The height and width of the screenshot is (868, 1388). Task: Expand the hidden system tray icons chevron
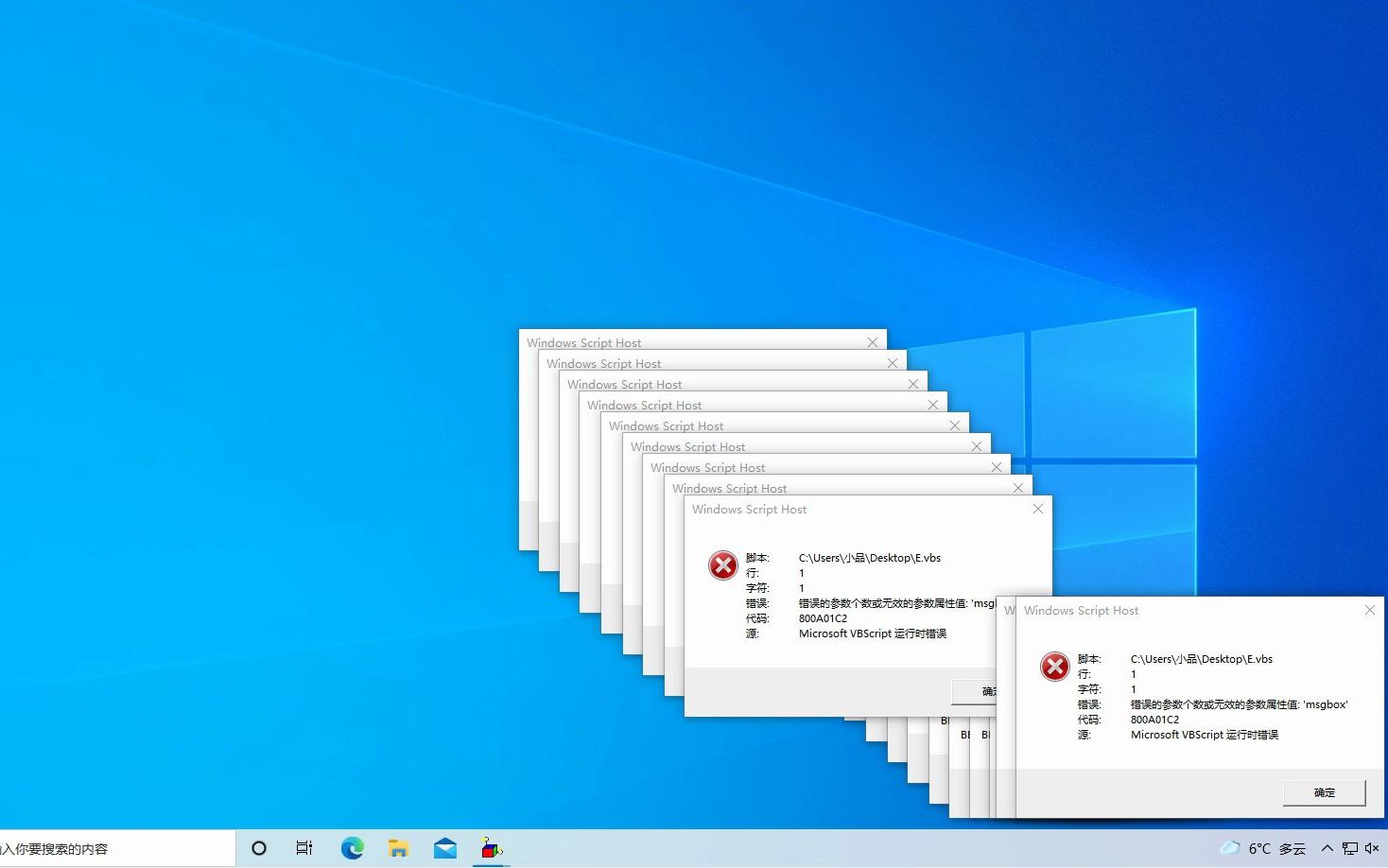(1327, 848)
